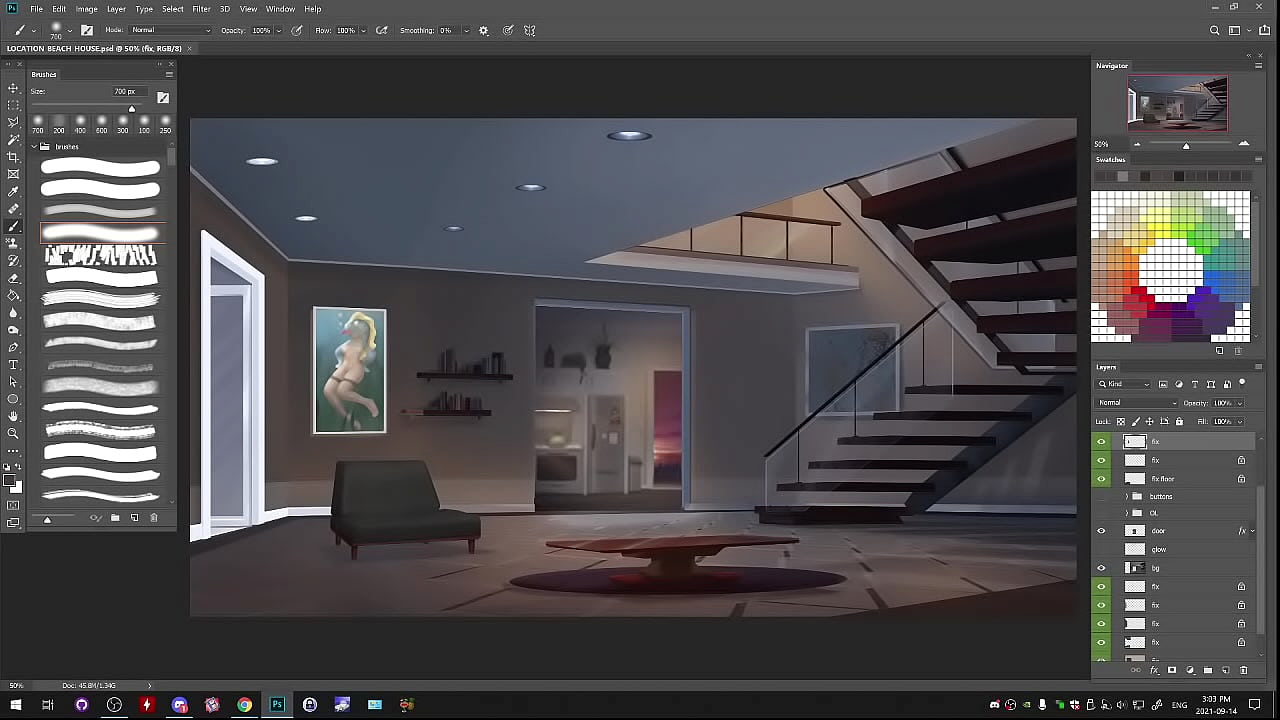Viewport: 1280px width, 720px height.
Task: Select the Eyedropper tool
Action: click(13, 192)
